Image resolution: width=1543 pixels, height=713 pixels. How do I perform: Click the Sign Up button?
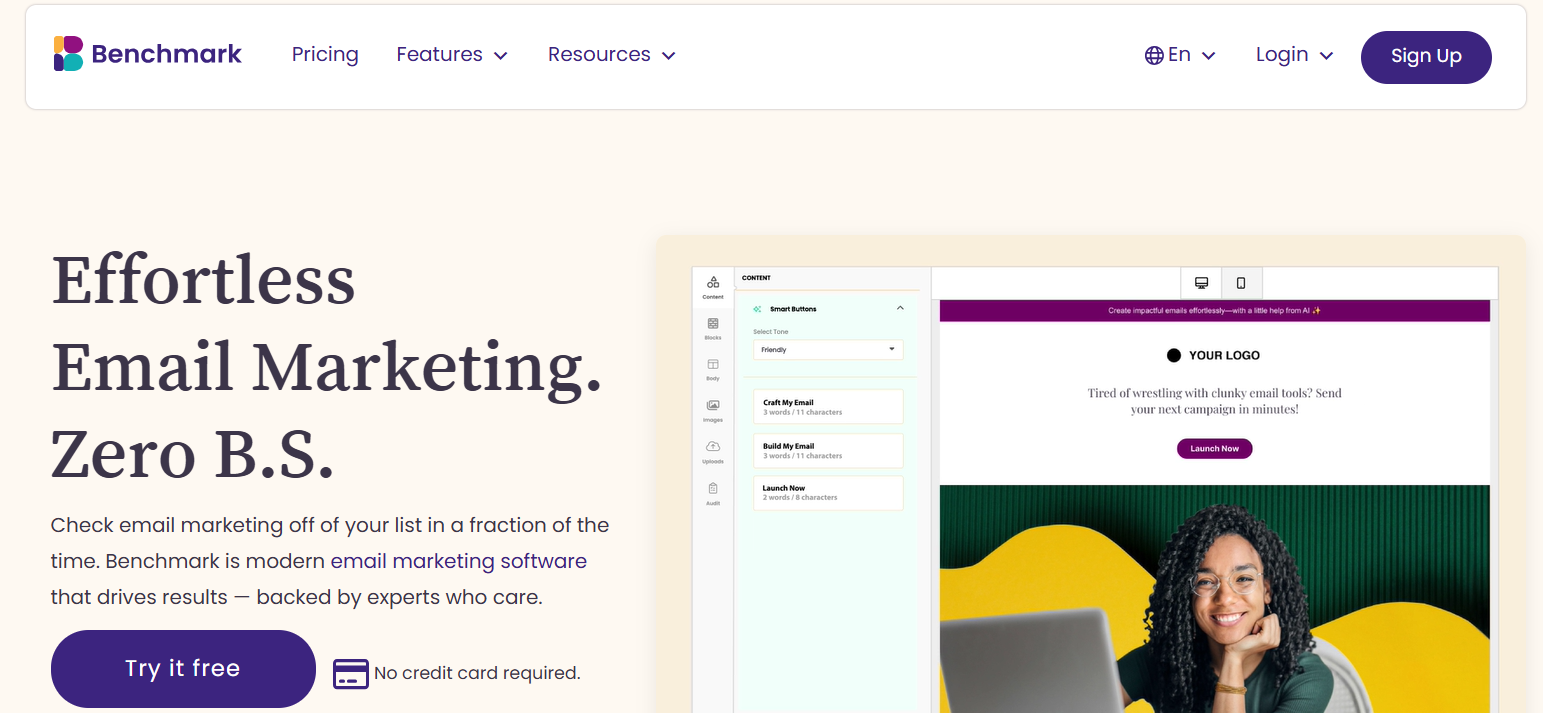click(x=1426, y=57)
